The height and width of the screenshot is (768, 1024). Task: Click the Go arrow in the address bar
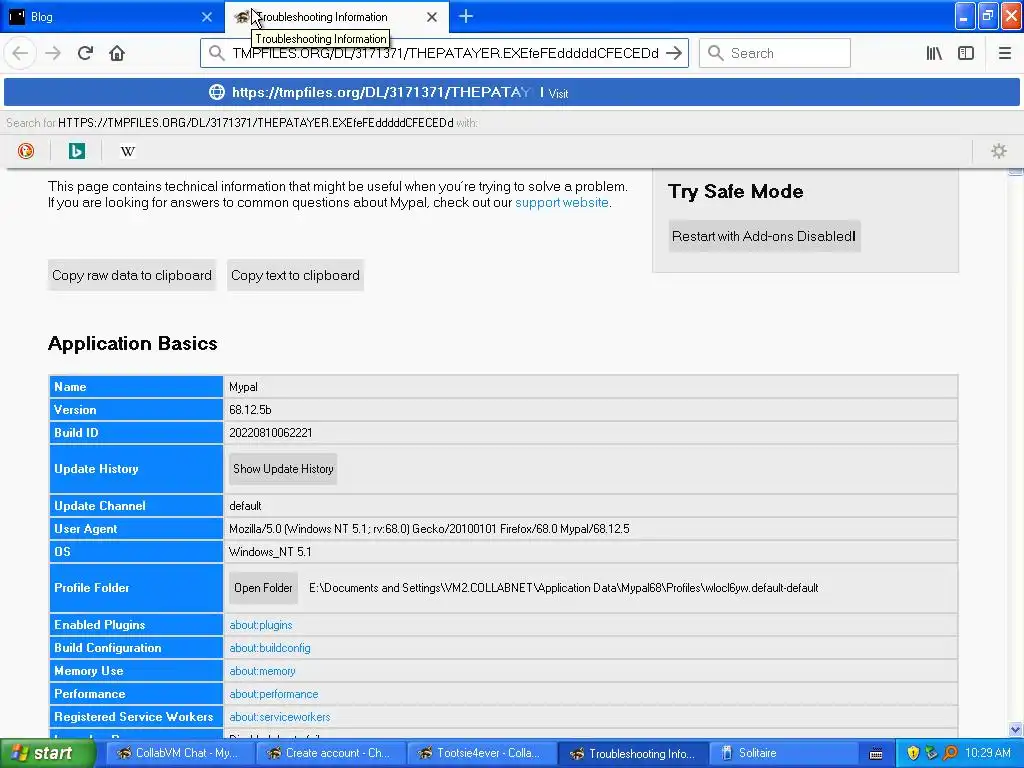[x=674, y=53]
